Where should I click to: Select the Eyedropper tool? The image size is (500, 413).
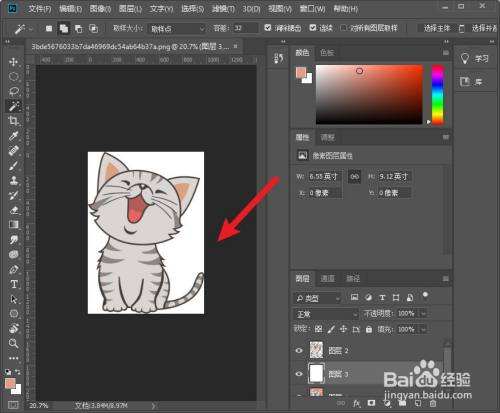13,136
